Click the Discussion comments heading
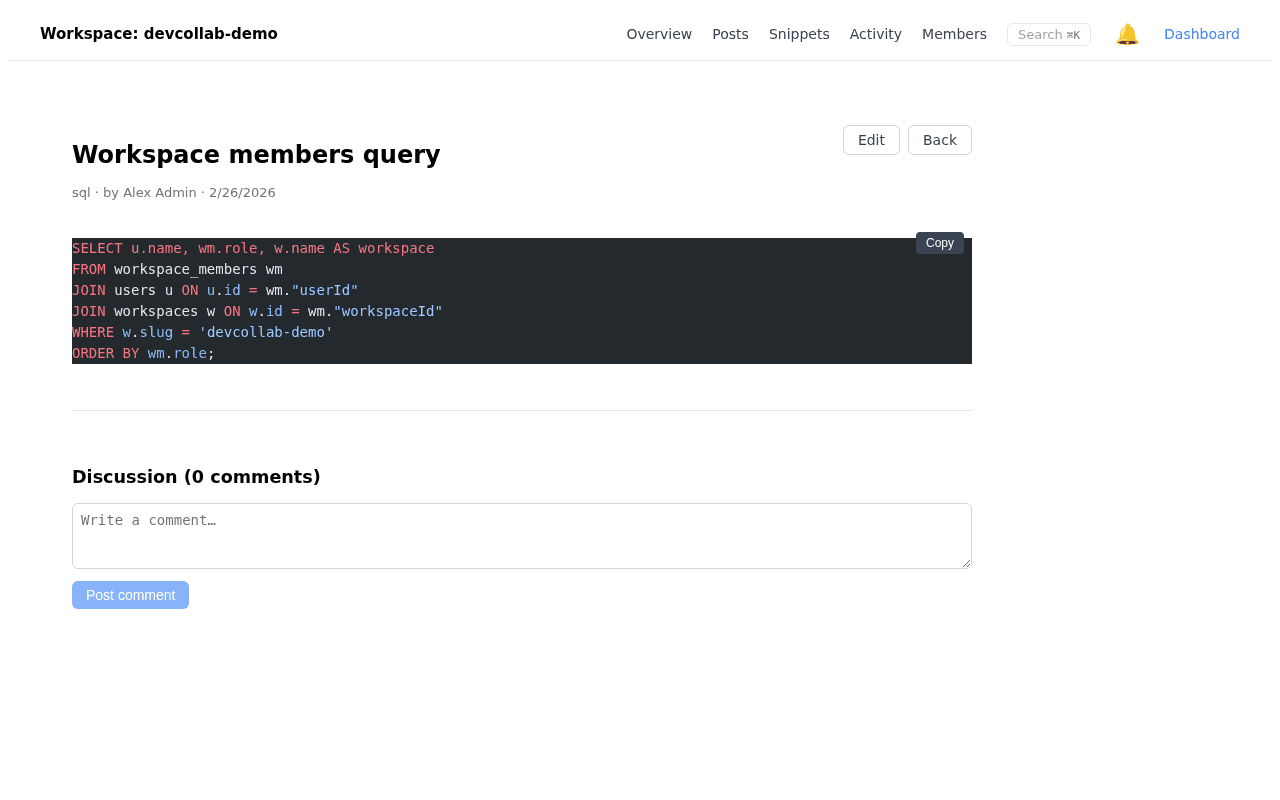1280x800 pixels. pos(196,477)
